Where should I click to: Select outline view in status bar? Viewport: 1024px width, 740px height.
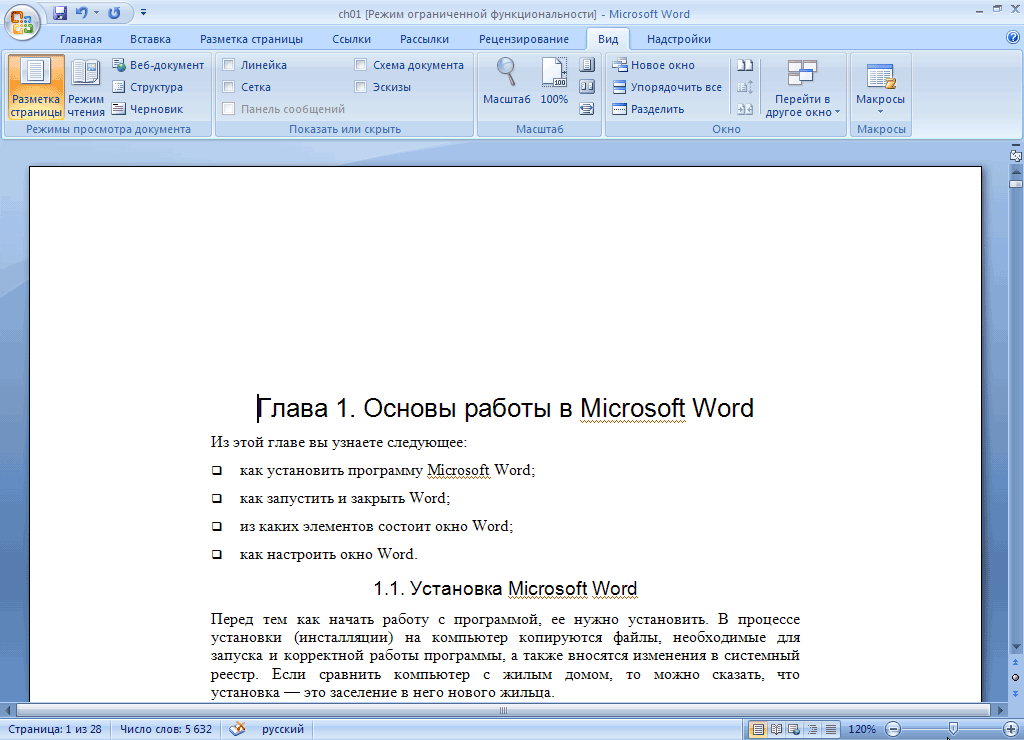click(812, 729)
